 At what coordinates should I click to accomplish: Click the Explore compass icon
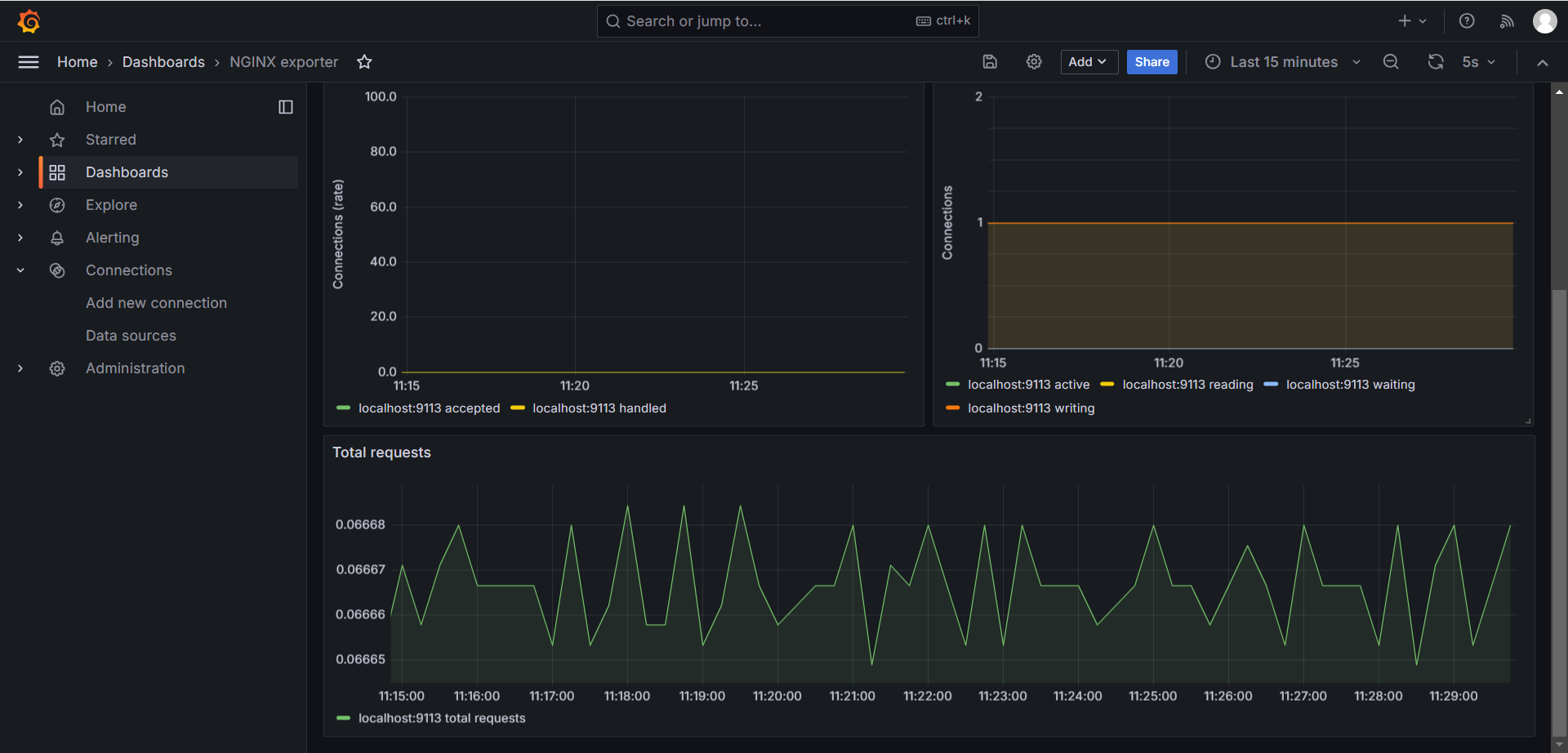[x=57, y=205]
